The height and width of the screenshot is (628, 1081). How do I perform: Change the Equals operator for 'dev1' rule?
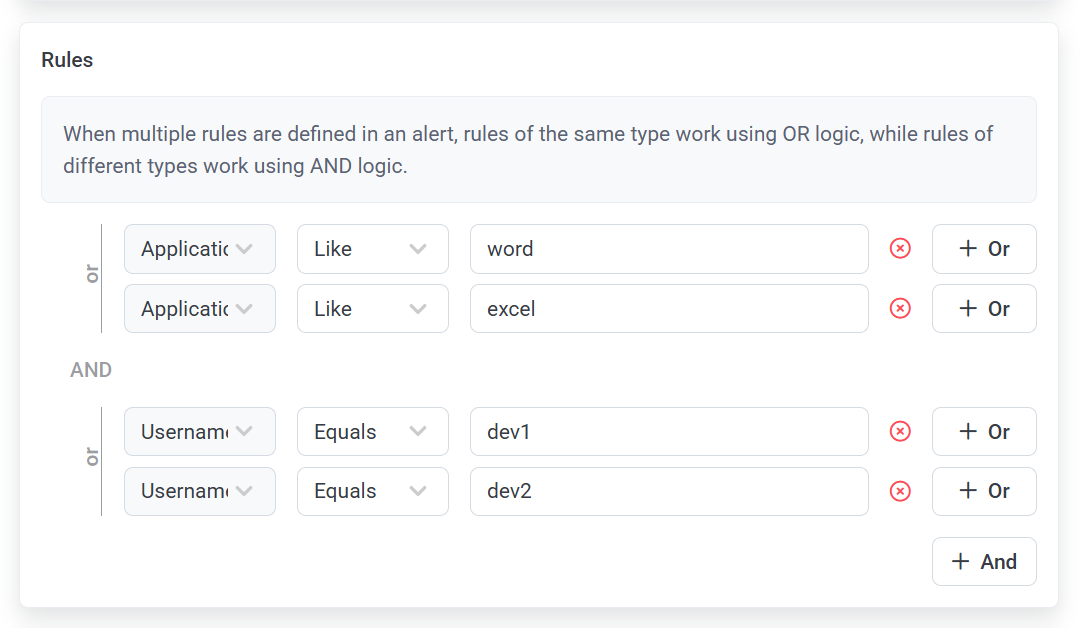tap(372, 432)
